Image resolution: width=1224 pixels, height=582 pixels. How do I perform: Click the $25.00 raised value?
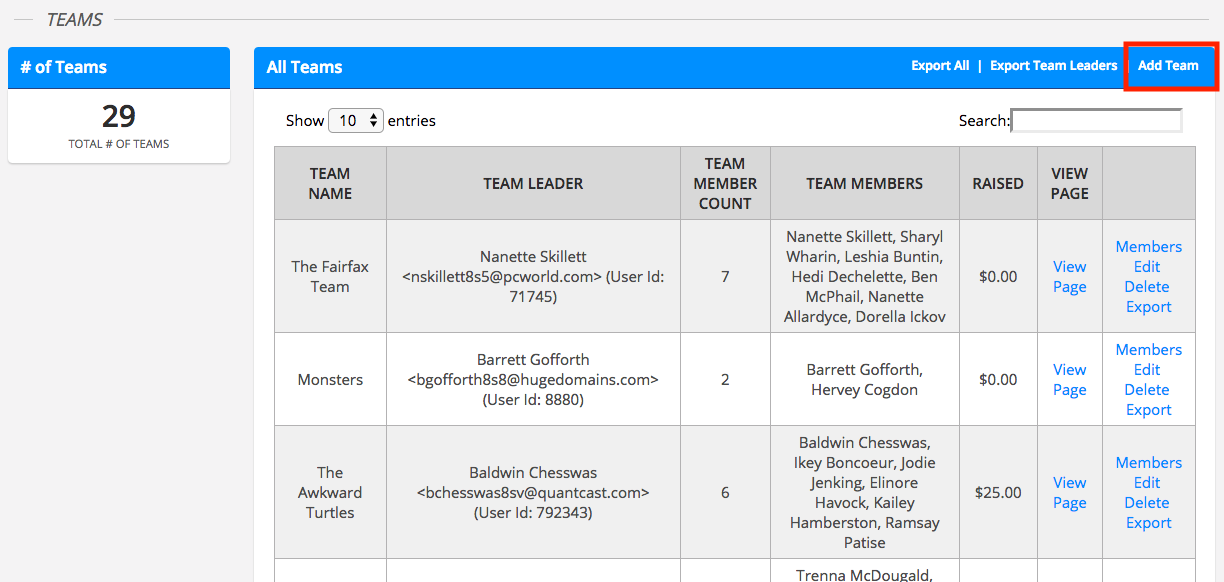pyautogui.click(x=998, y=493)
